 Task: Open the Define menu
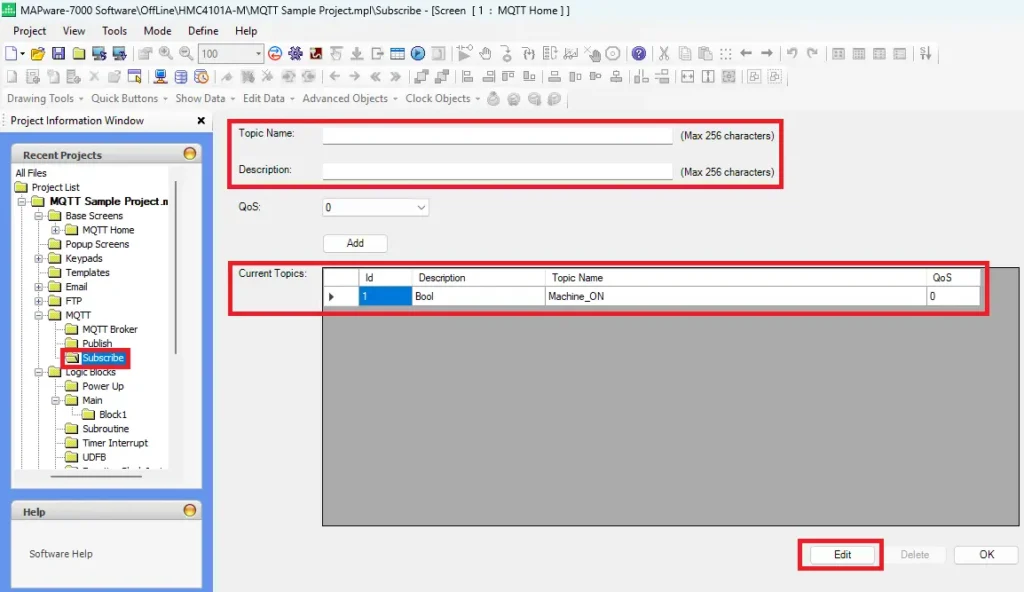pyautogui.click(x=202, y=30)
